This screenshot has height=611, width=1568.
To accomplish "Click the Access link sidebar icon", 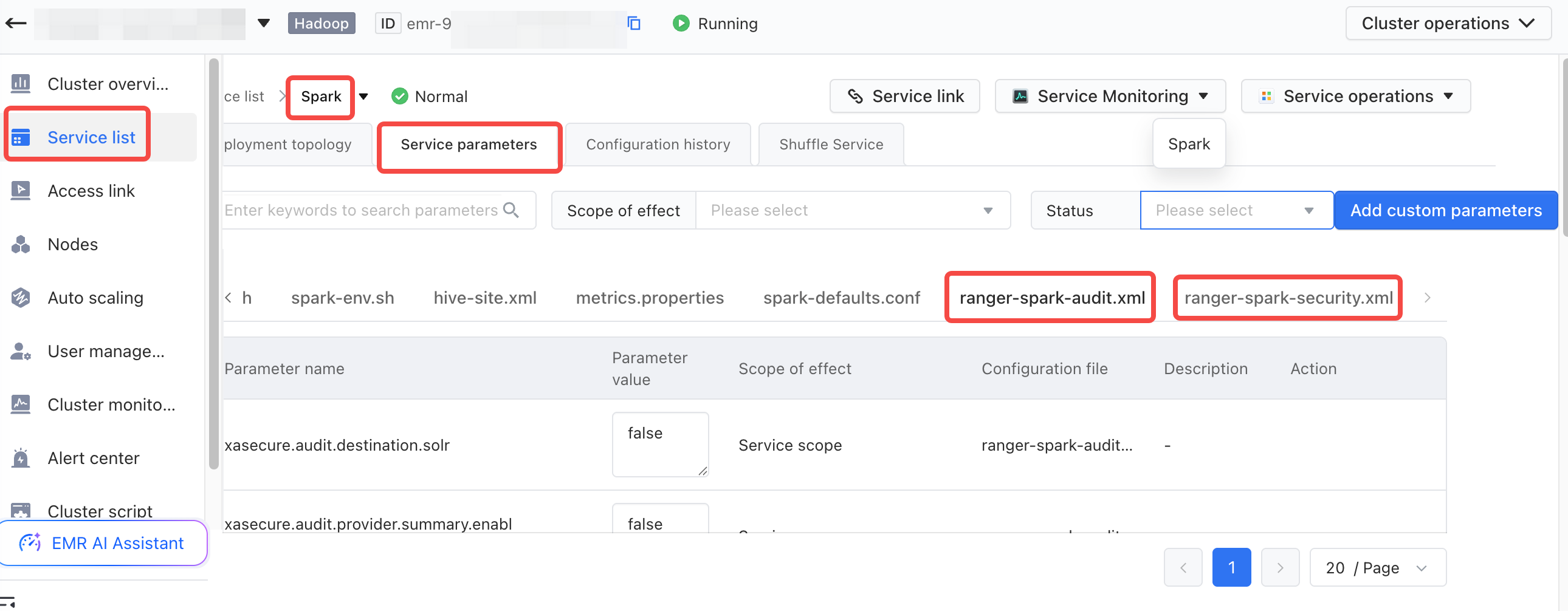I will 21,191.
